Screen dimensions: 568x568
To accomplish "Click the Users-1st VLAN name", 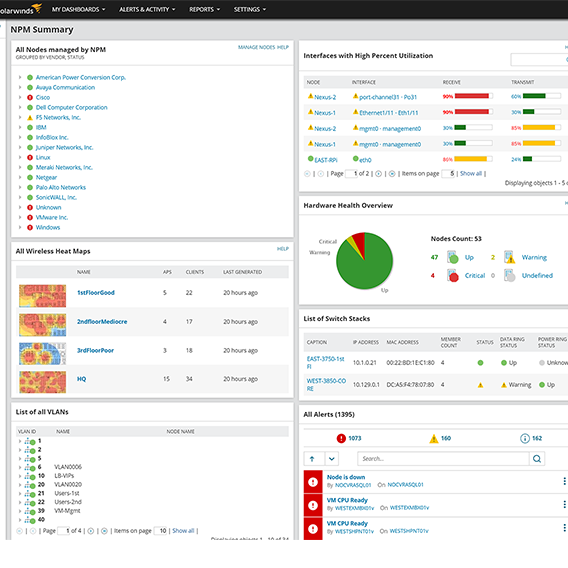I will click(67, 493).
